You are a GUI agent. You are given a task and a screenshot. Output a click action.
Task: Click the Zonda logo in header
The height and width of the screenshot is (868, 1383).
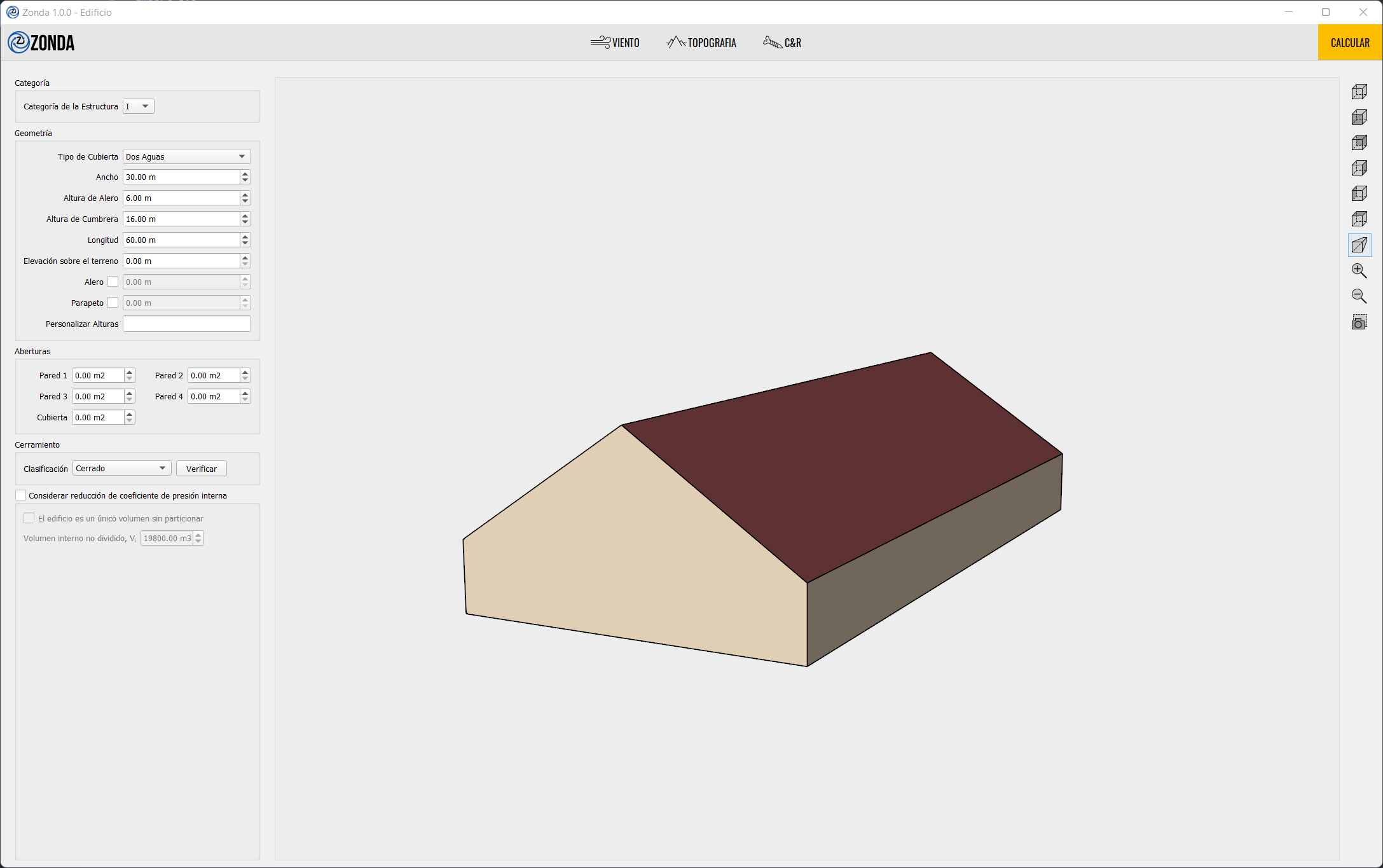coord(41,43)
